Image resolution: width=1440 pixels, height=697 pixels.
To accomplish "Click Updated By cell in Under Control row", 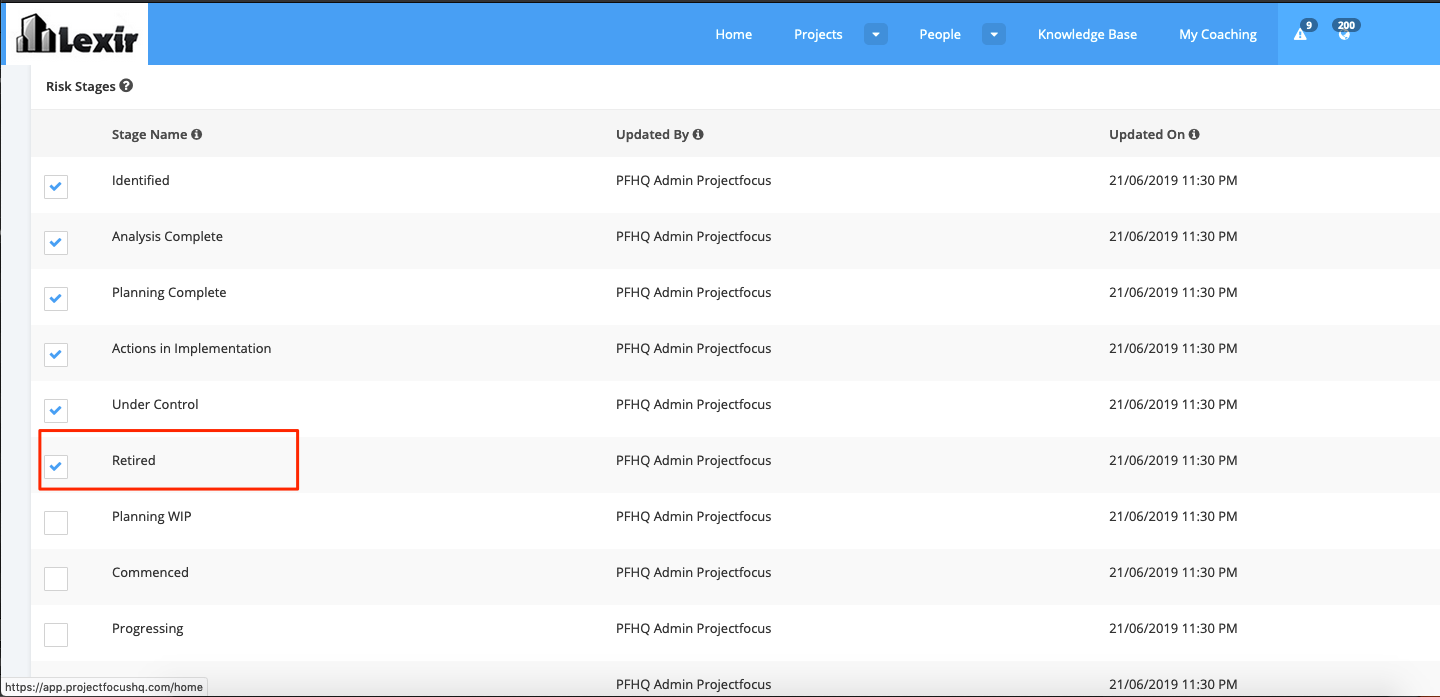I will tap(693, 404).
